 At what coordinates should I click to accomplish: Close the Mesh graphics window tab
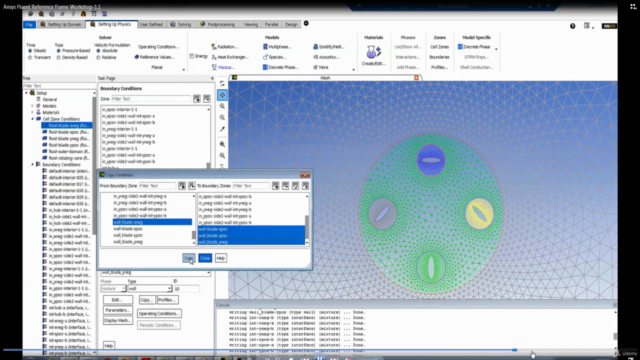(416, 78)
